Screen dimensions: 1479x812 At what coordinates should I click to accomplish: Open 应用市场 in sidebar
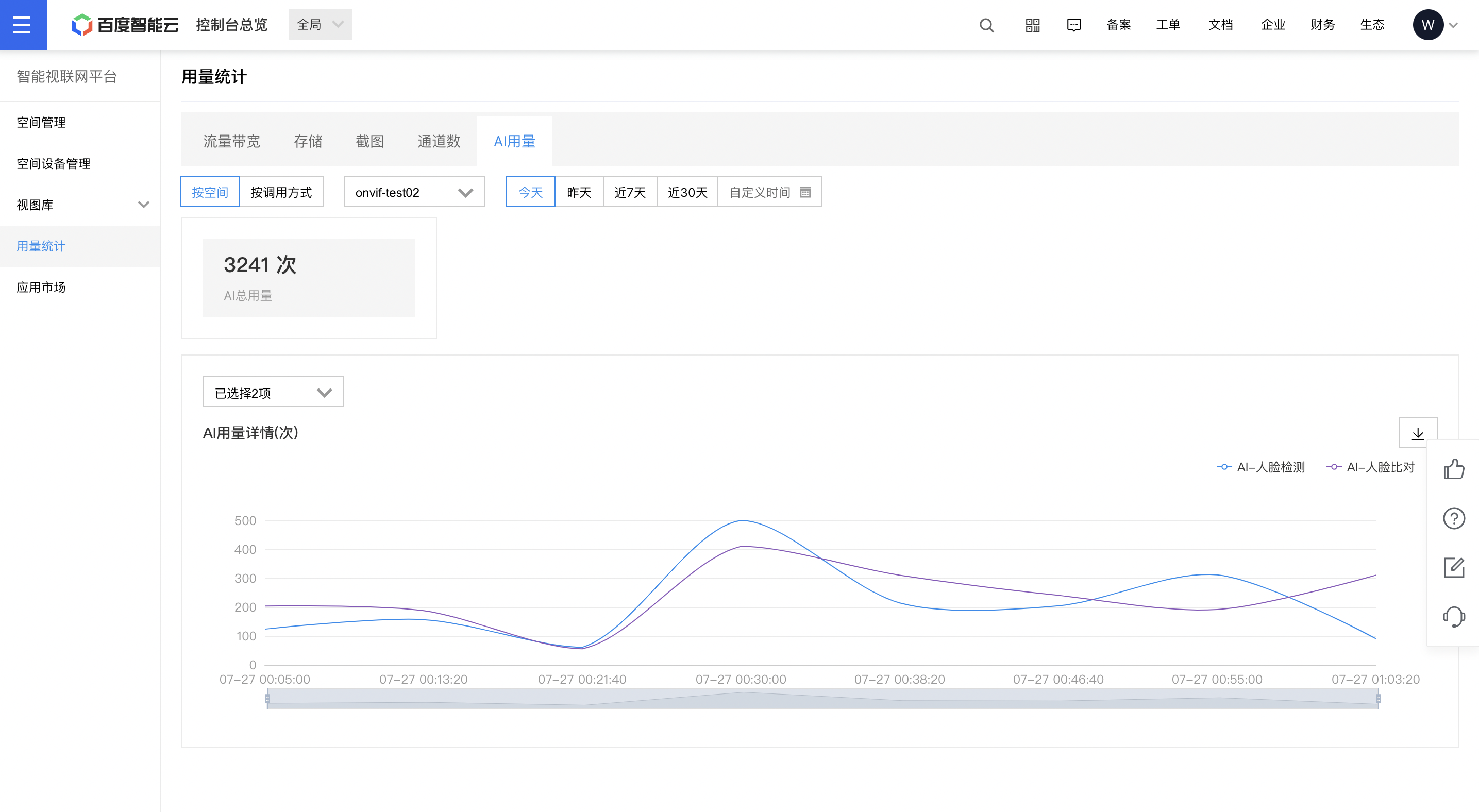pyautogui.click(x=80, y=287)
